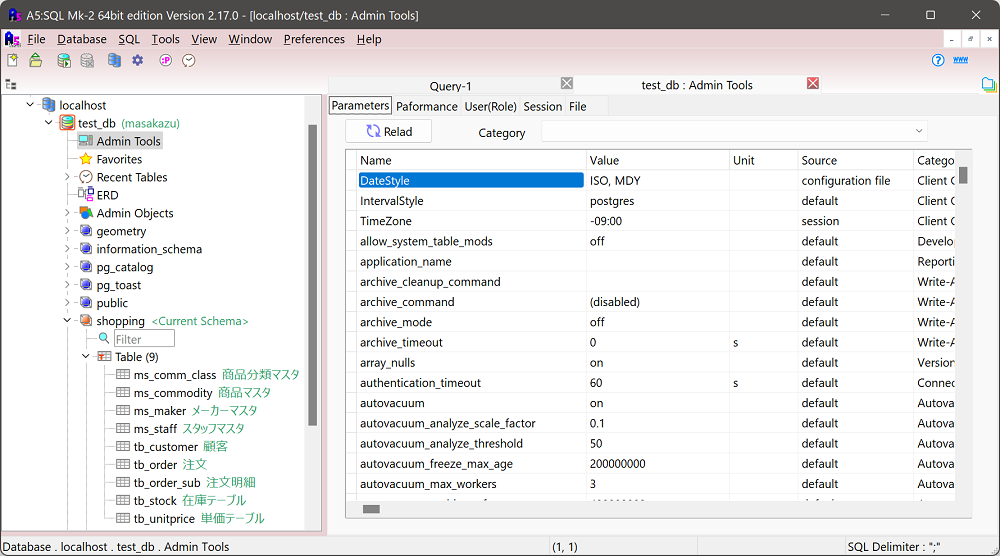
Task: Click the parameter grid vertical scrollbar thumb
Action: click(963, 175)
